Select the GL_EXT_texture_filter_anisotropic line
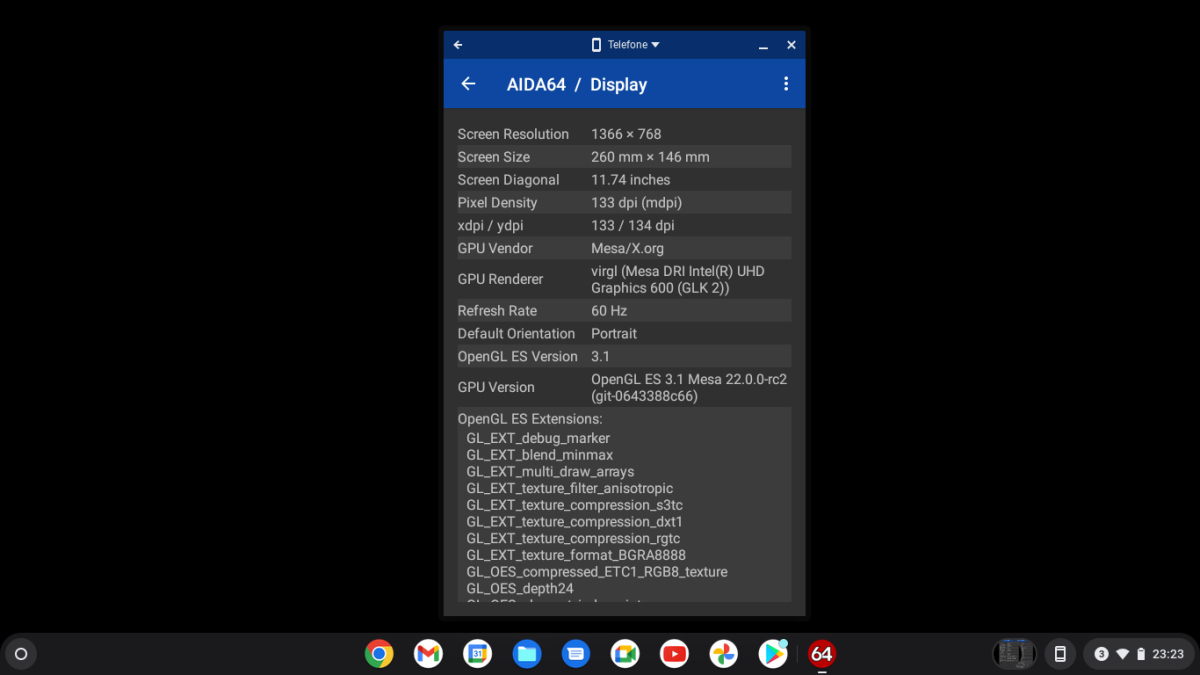This screenshot has height=675, width=1200. point(570,489)
